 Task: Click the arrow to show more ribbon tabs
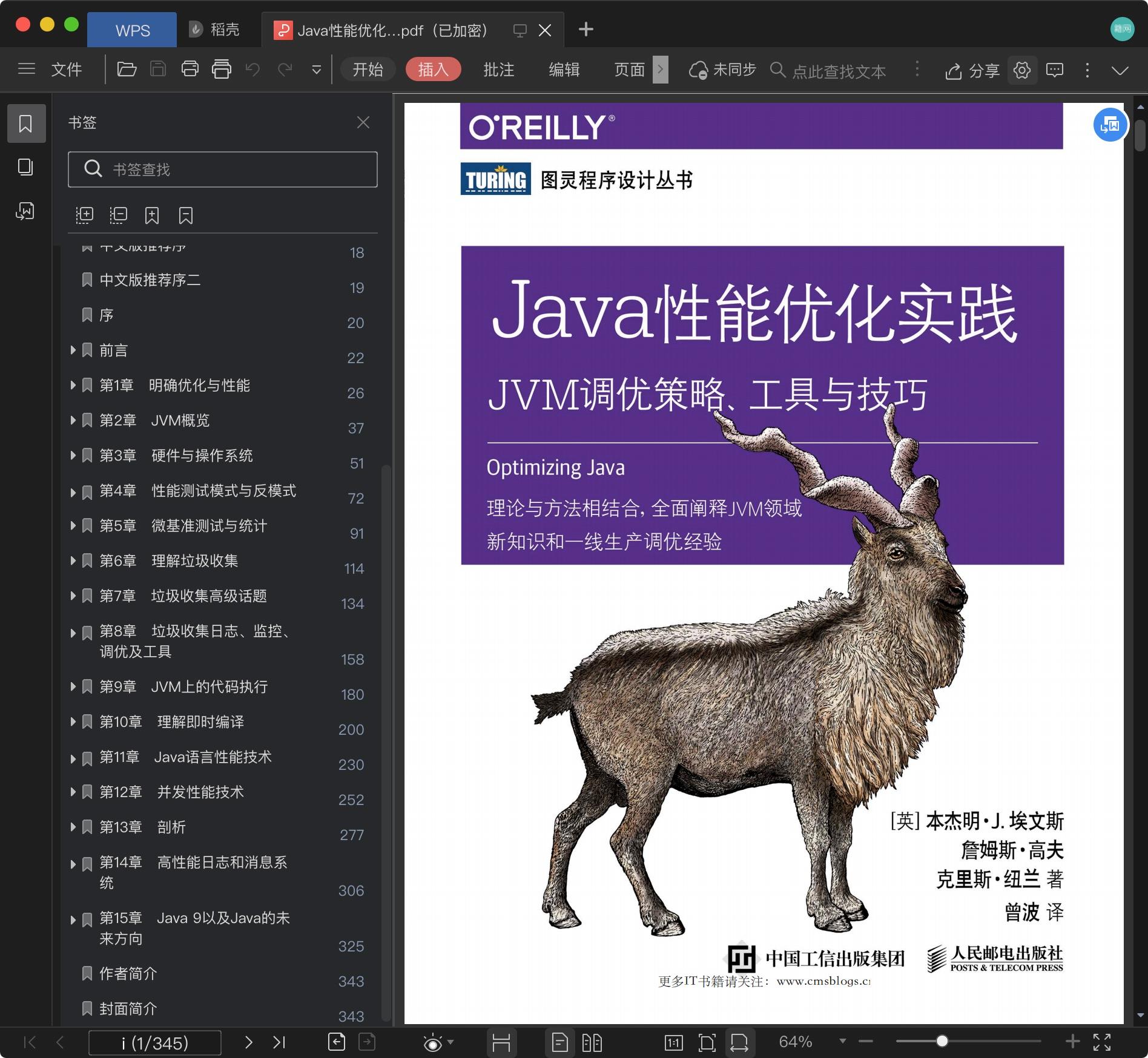click(x=661, y=70)
